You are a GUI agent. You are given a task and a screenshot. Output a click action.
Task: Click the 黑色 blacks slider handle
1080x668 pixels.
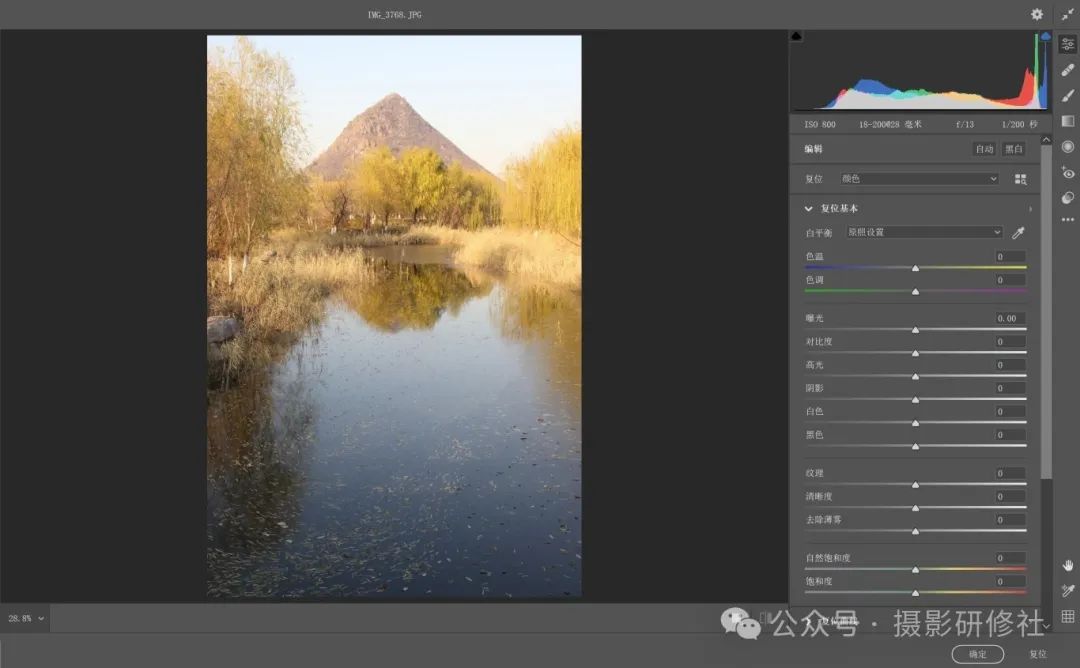[915, 446]
